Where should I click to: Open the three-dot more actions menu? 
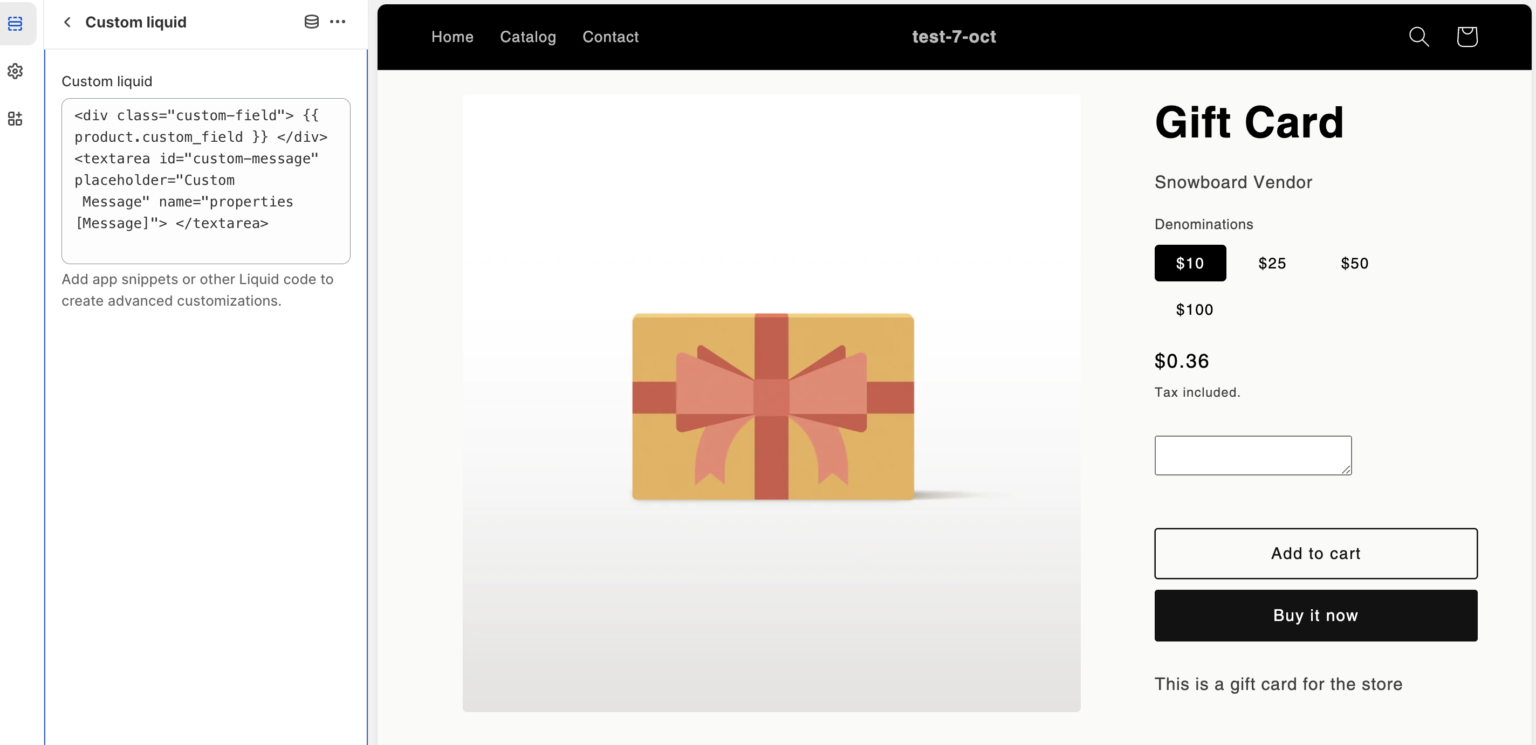point(338,22)
